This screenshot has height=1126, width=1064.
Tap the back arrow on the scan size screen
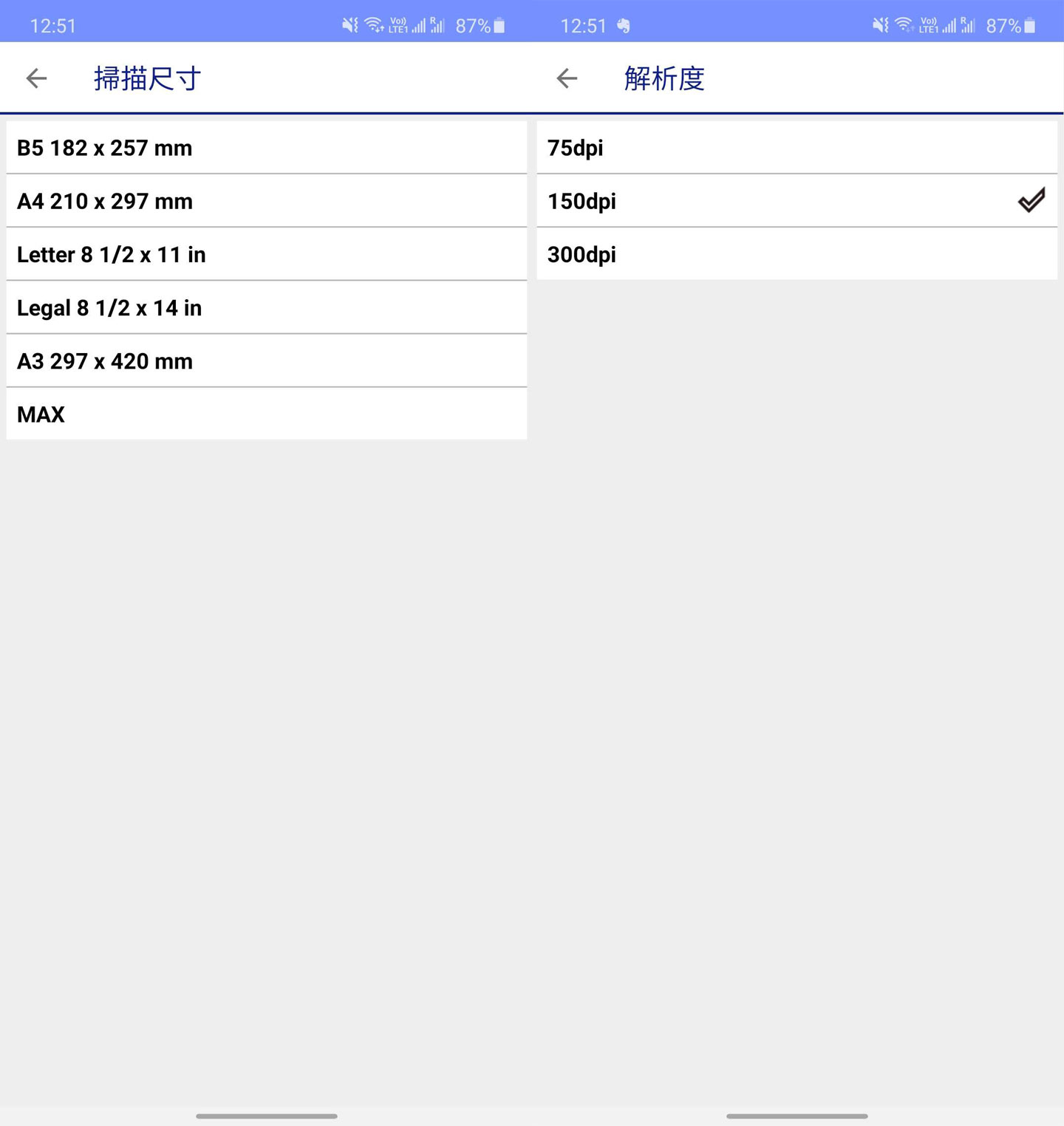35,78
